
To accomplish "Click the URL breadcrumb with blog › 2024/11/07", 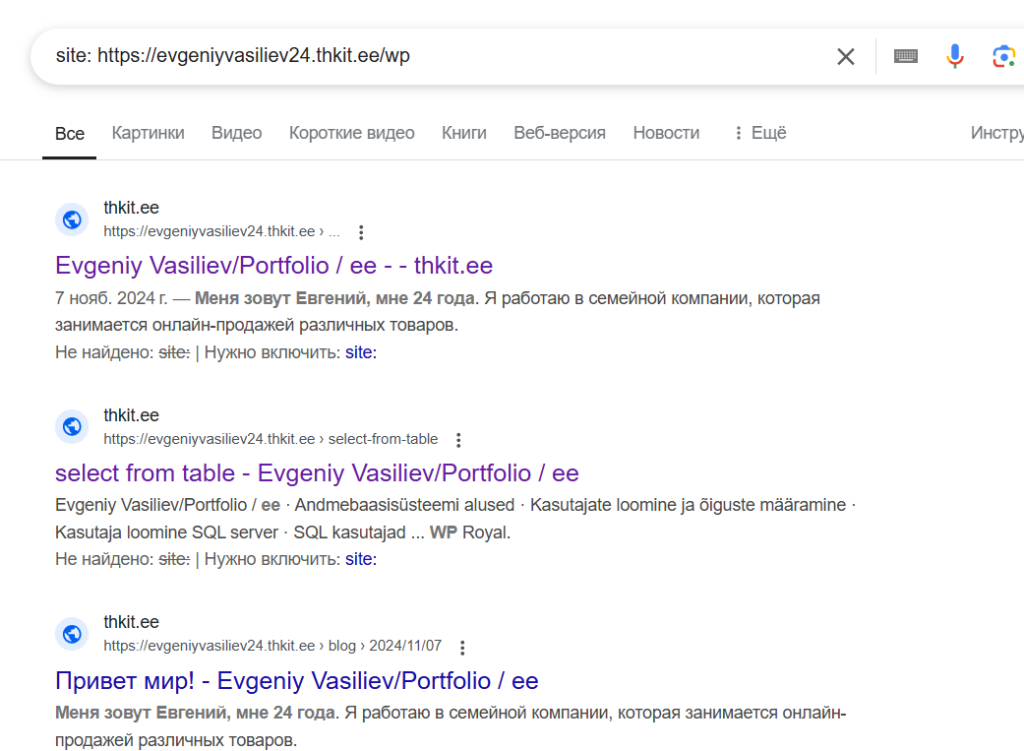I will (x=272, y=646).
